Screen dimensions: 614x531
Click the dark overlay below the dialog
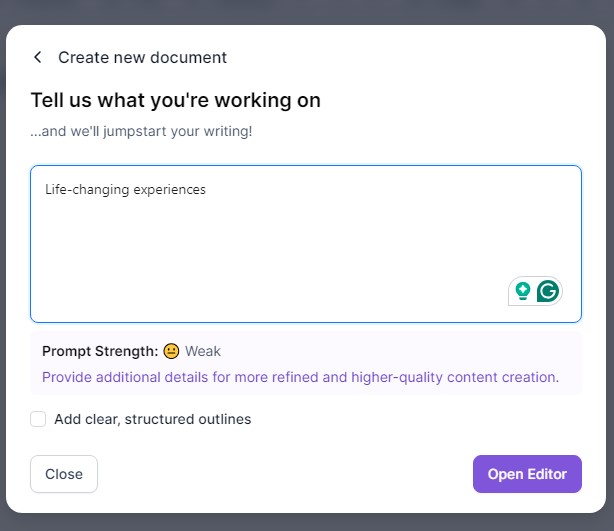click(307, 523)
